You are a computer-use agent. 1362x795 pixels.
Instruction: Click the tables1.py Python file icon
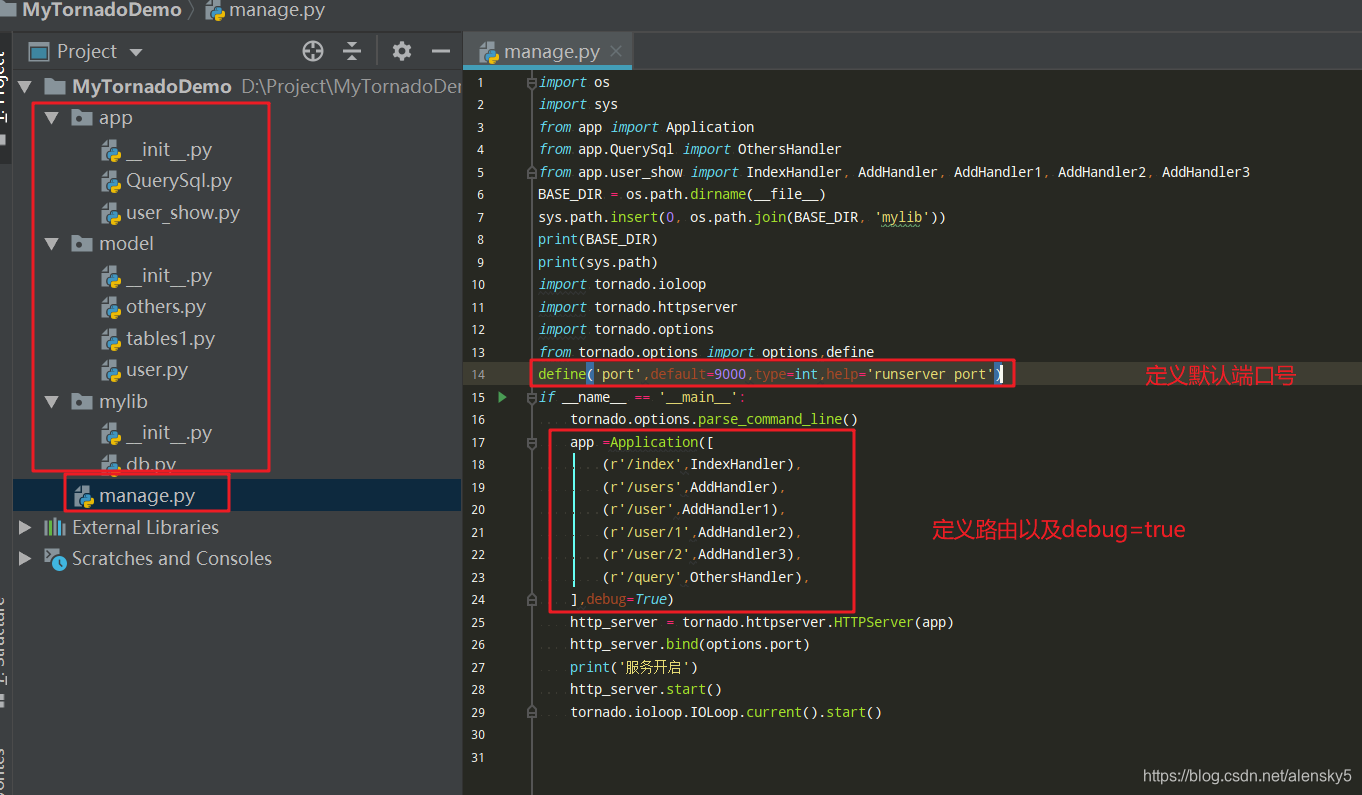[111, 339]
